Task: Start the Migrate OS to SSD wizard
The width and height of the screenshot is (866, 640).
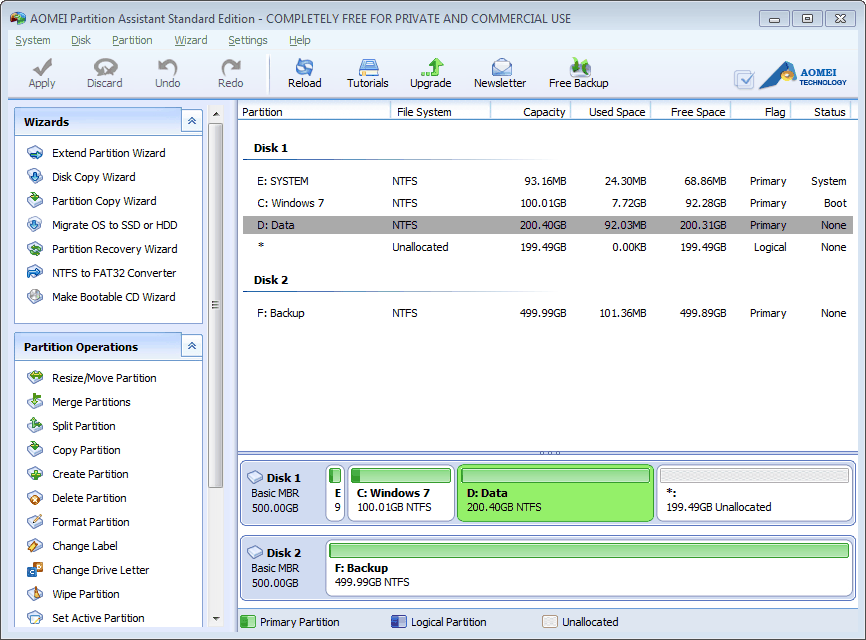Action: pos(114,225)
